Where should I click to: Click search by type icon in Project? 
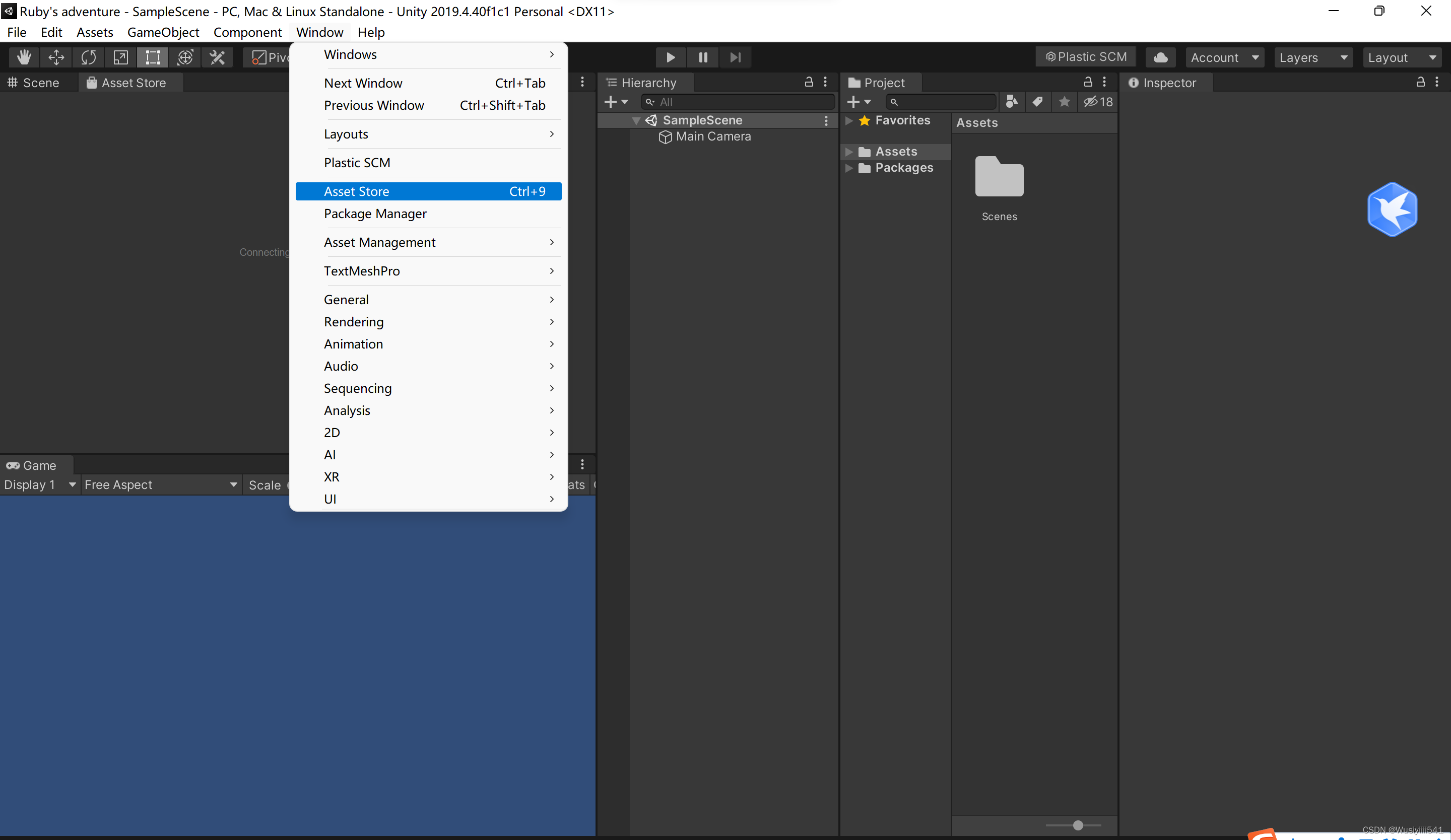(1011, 102)
